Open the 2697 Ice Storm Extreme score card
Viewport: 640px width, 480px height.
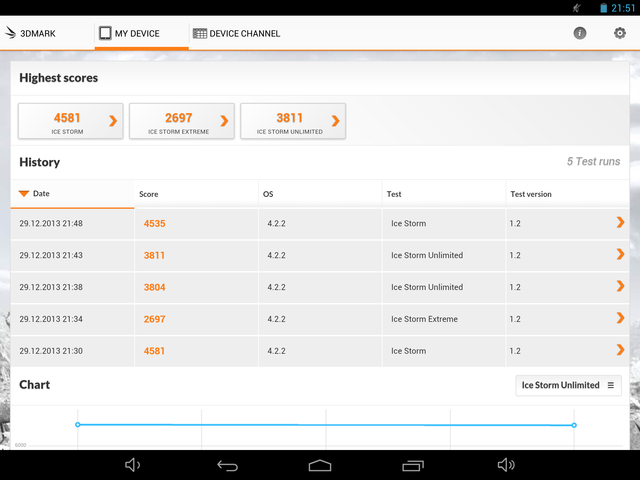182,121
